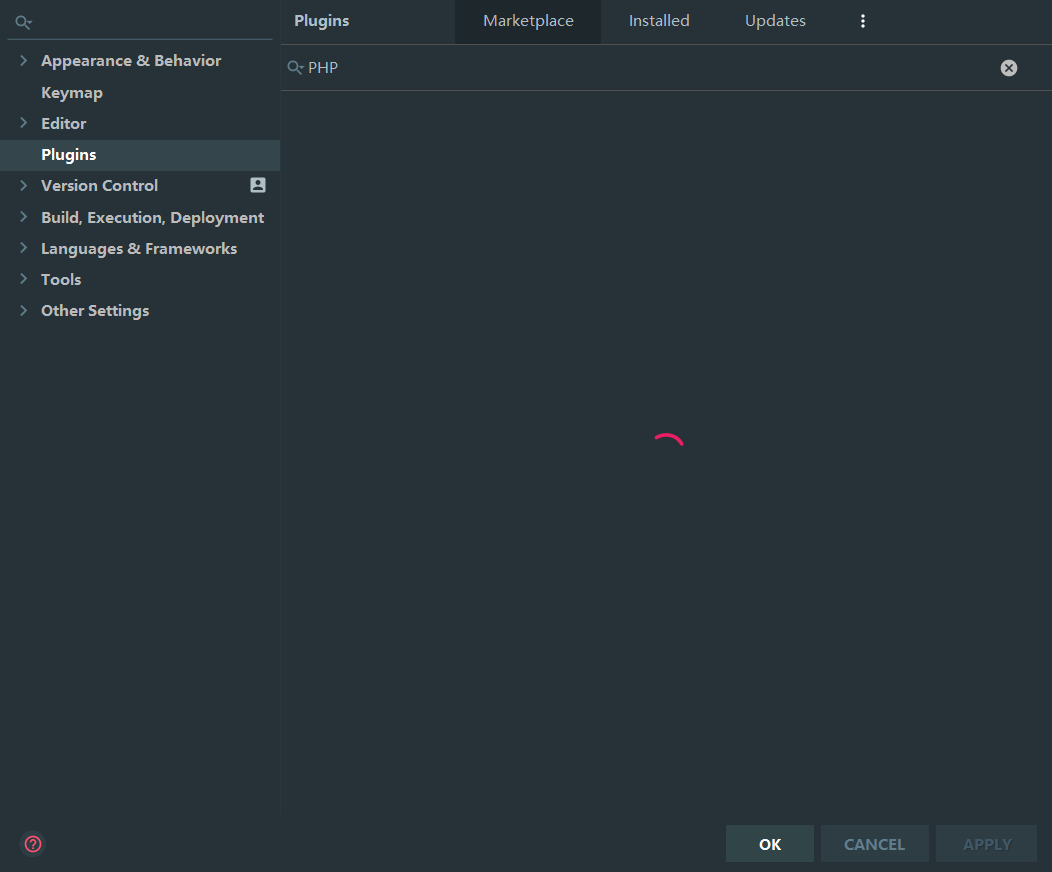Click inside the PHP plugin search field
Viewport: 1052px width, 872px height.
600,67
